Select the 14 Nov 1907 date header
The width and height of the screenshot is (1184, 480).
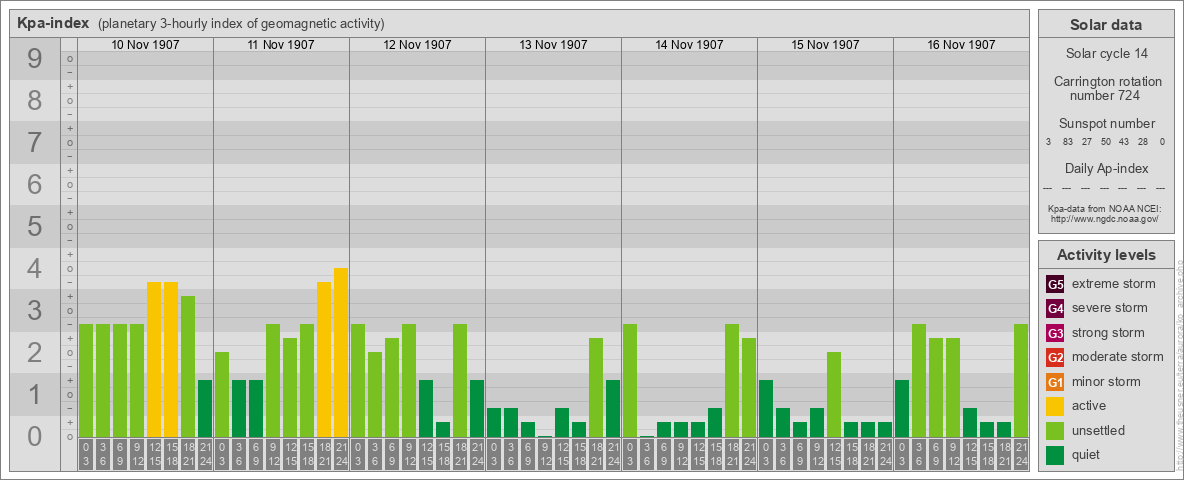click(x=689, y=45)
